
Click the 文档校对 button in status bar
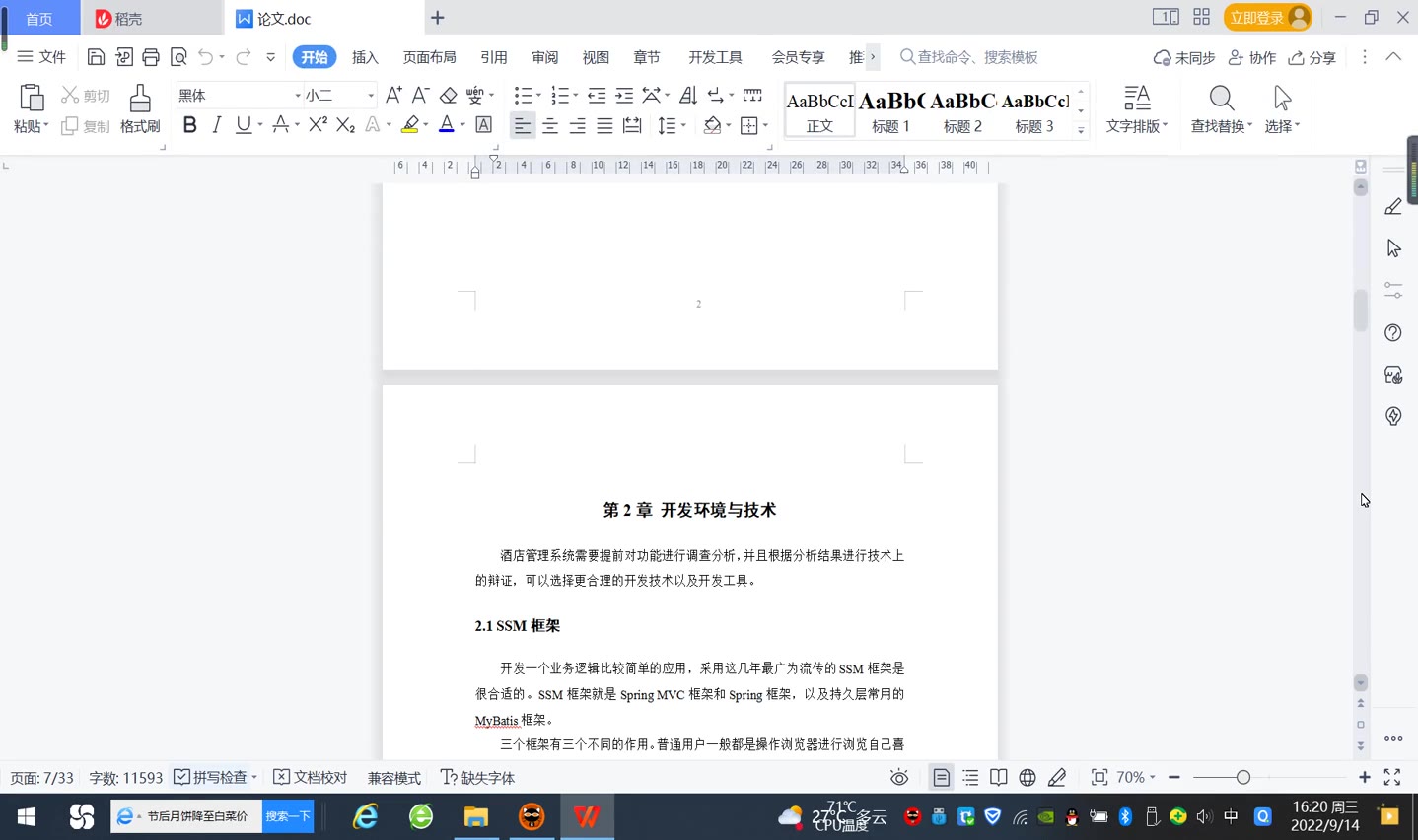point(311,778)
